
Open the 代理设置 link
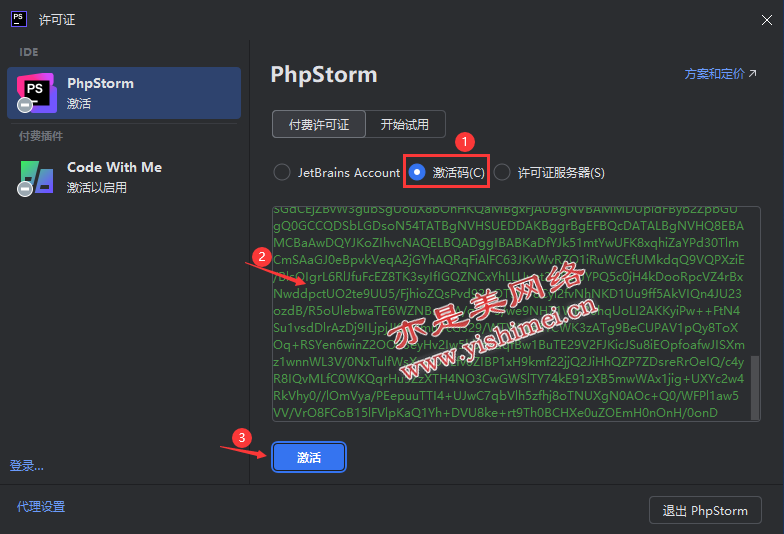click(41, 506)
